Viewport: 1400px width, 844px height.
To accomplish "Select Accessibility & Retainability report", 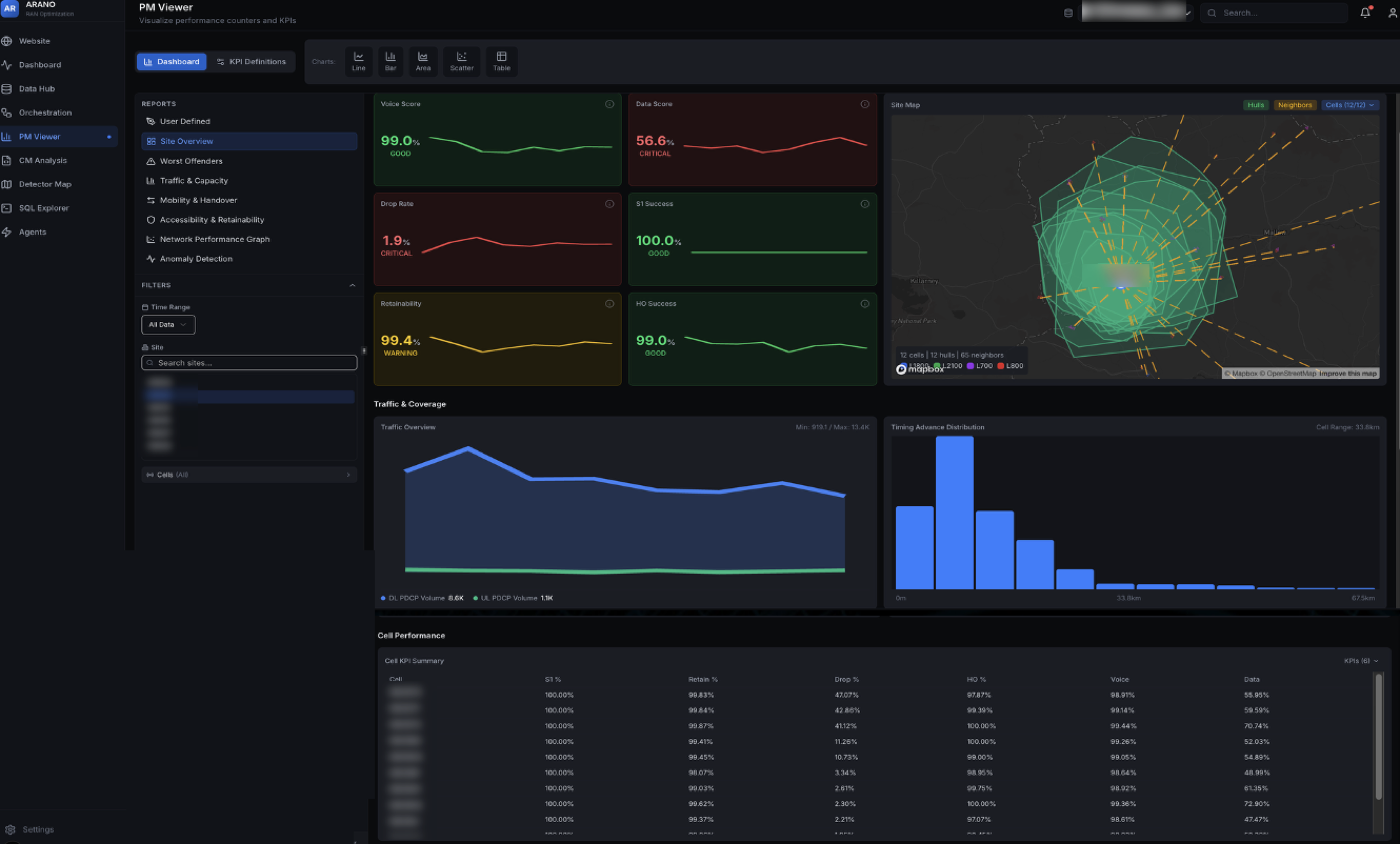I will [x=249, y=220].
